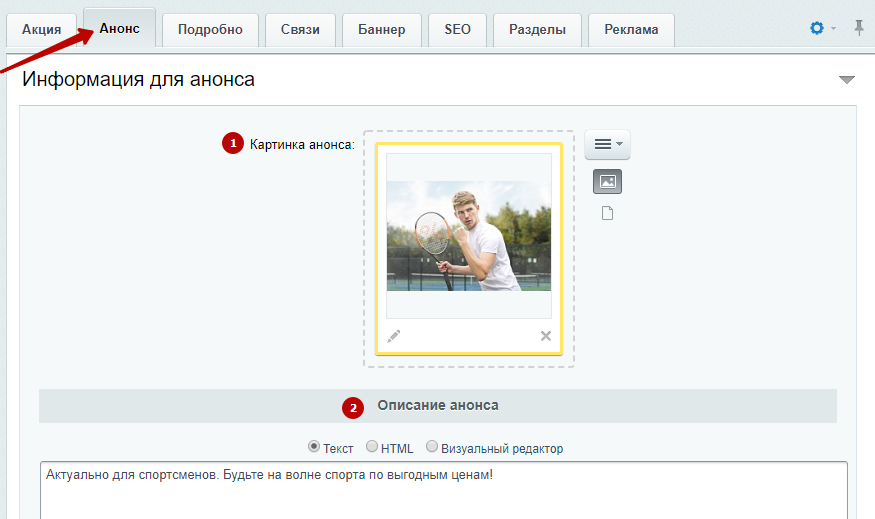Edit the announcement picture with the pencil
This screenshot has width=875, height=519.
point(393,336)
